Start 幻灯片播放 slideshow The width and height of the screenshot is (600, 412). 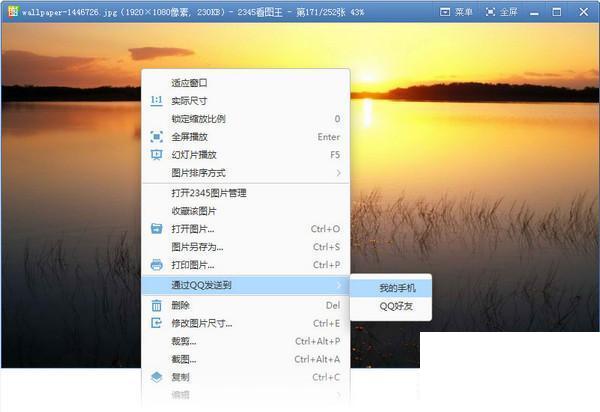point(245,155)
